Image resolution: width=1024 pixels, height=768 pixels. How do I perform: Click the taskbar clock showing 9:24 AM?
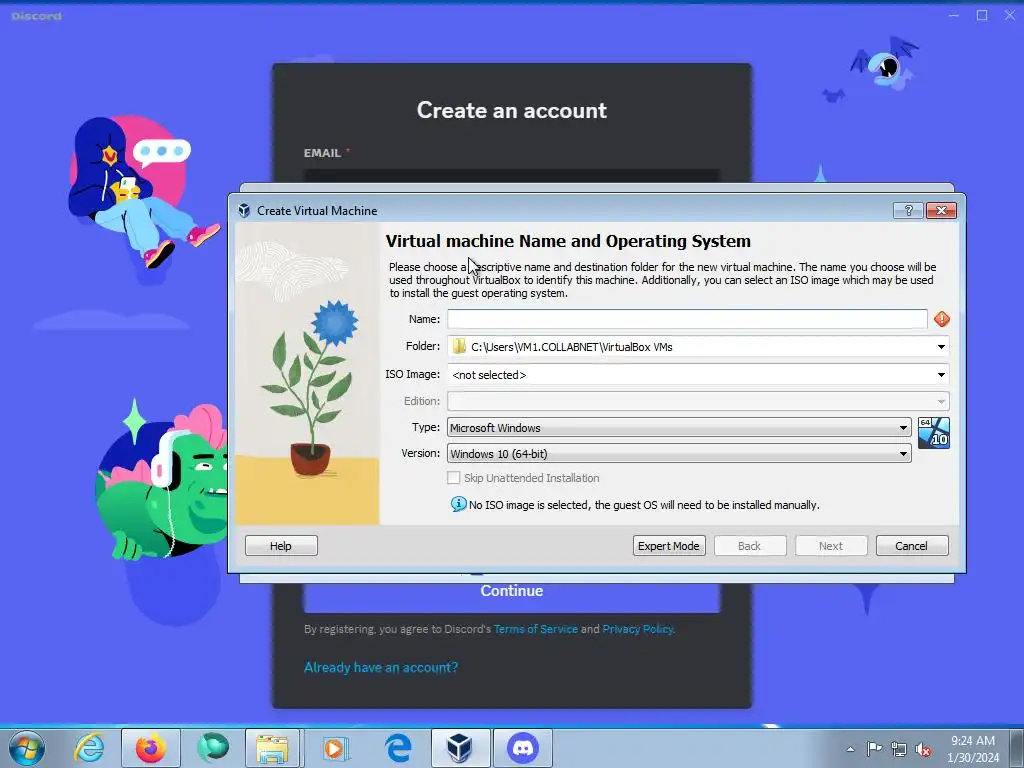[x=973, y=749]
